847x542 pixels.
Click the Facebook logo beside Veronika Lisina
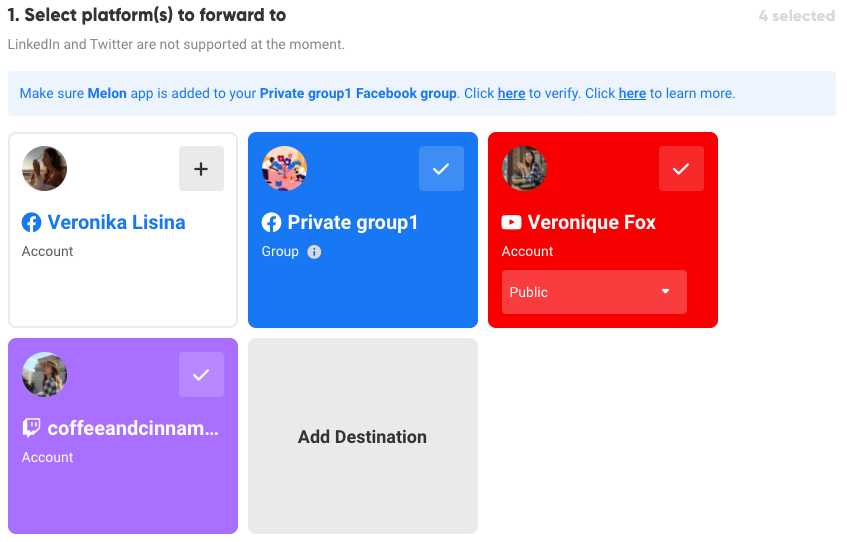(31, 223)
